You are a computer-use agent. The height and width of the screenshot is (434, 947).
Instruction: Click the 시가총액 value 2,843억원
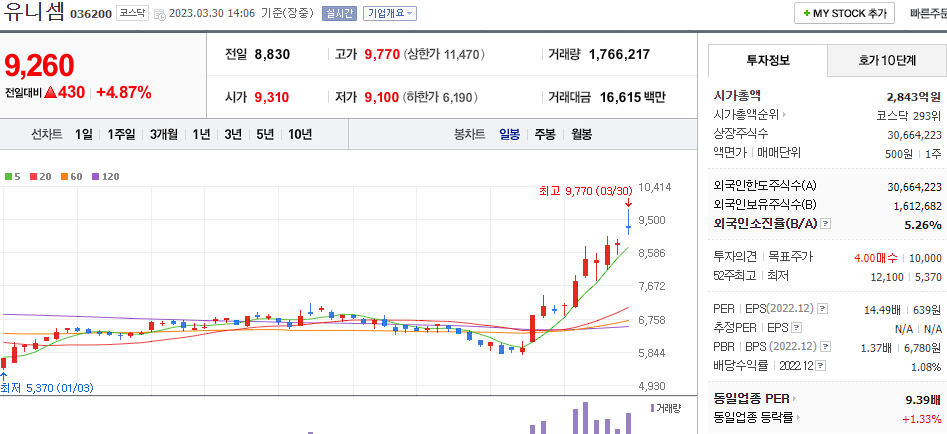click(914, 96)
